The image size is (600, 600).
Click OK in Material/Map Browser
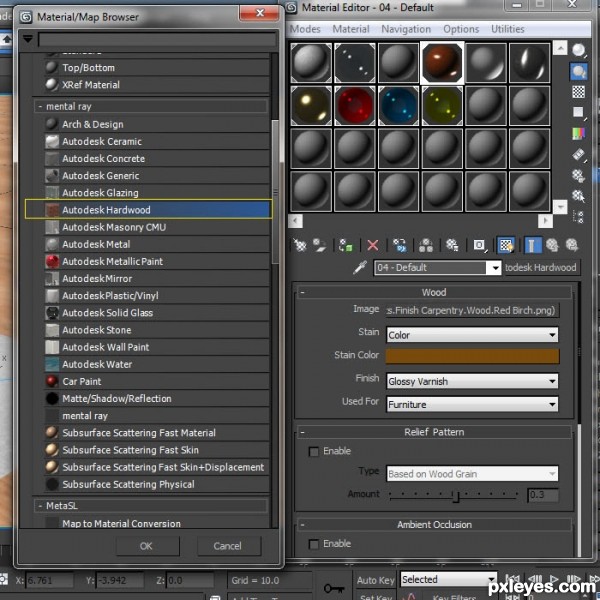[x=148, y=546]
